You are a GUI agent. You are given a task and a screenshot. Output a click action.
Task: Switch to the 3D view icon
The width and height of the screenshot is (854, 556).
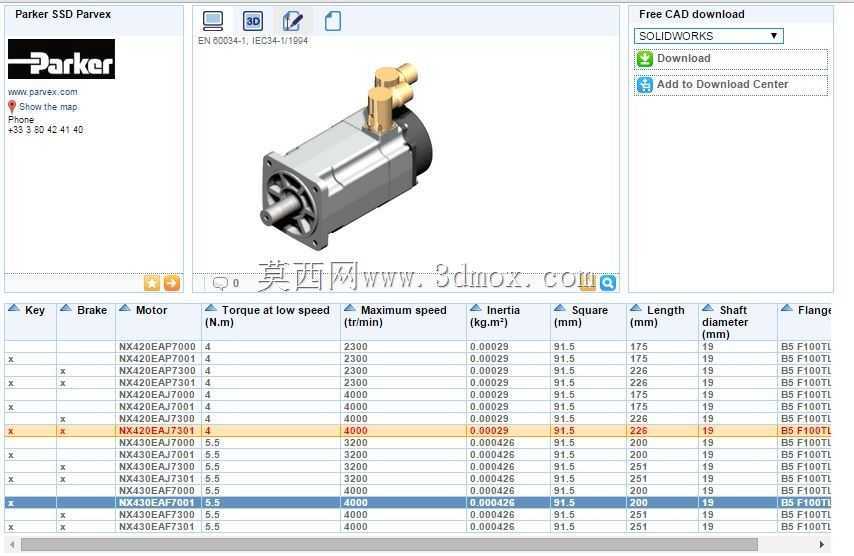pyautogui.click(x=253, y=21)
